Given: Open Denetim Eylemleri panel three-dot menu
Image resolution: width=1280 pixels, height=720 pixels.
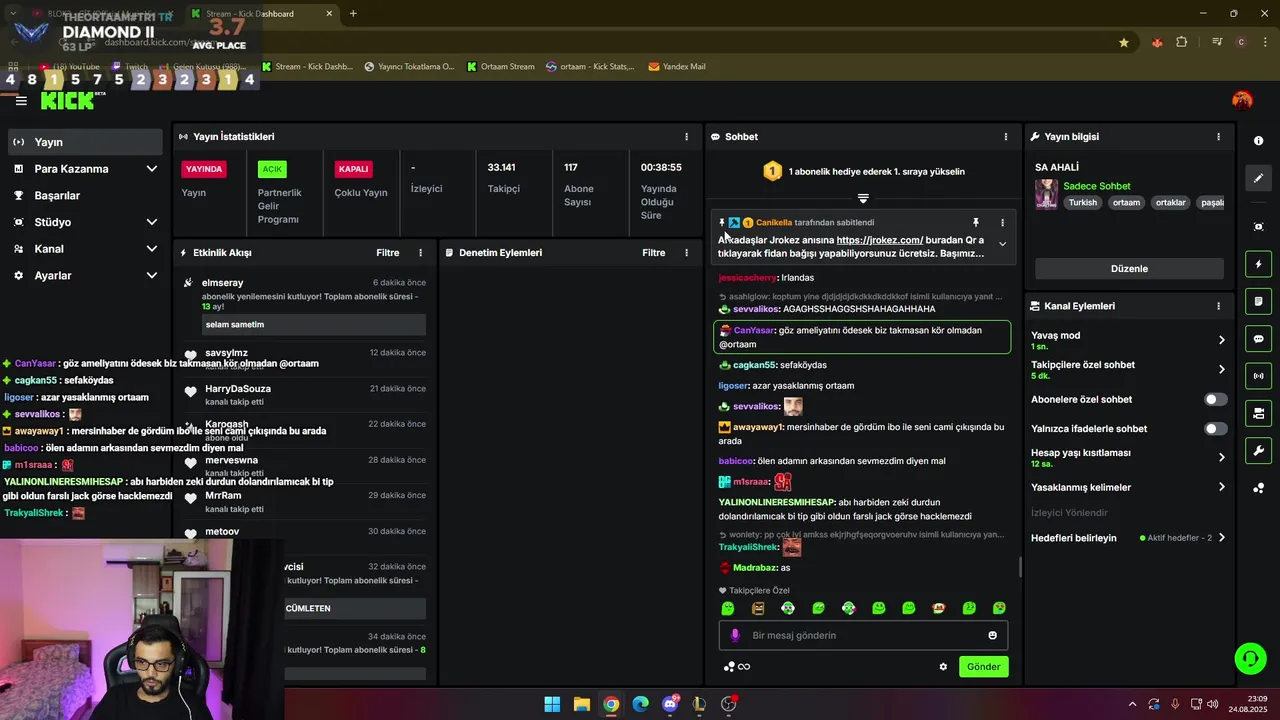Looking at the screenshot, I should (686, 253).
